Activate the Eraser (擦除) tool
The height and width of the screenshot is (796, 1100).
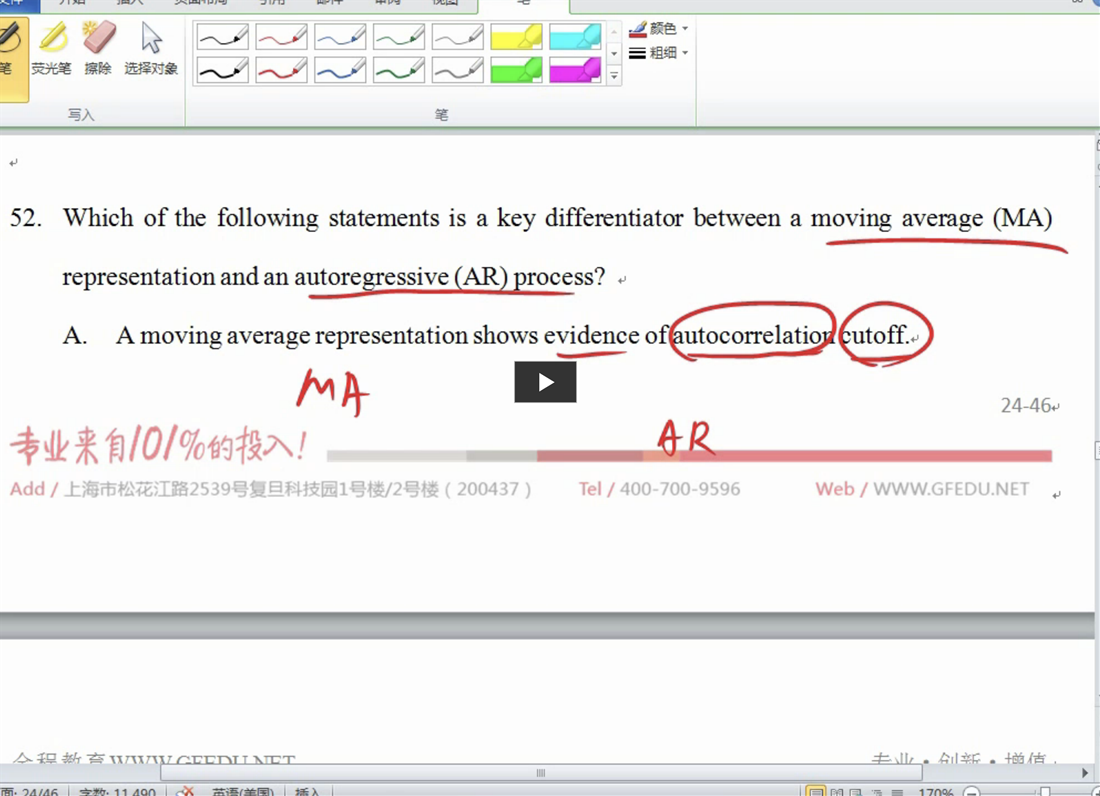(x=98, y=48)
